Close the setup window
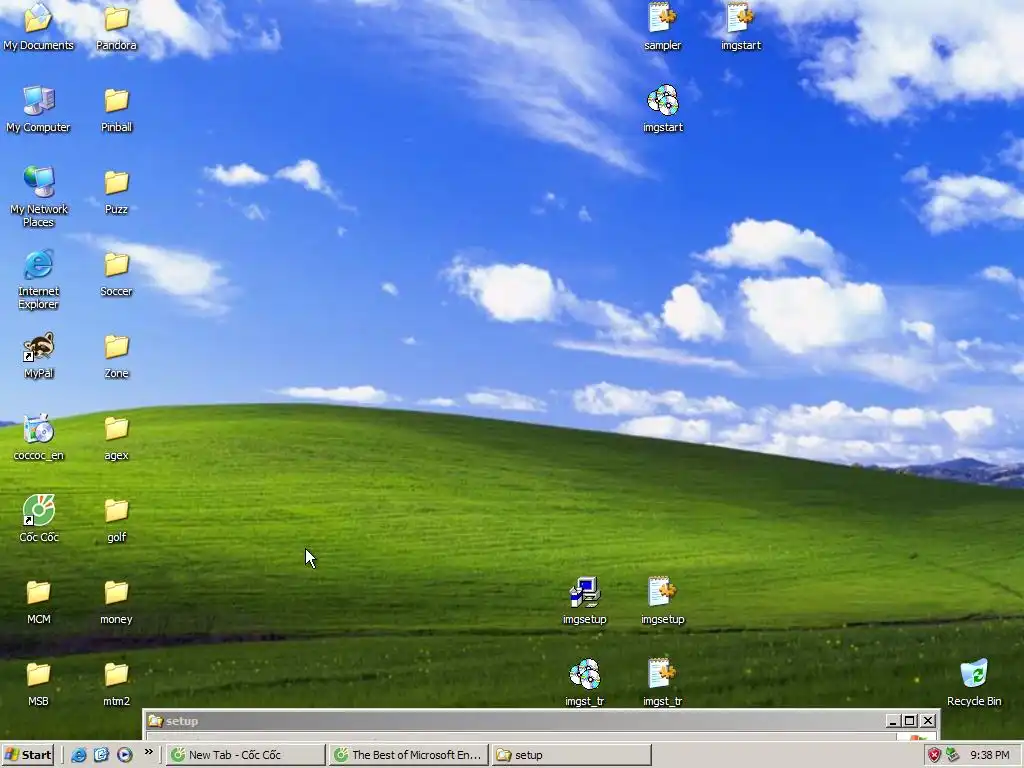Viewport: 1024px width, 768px height. tap(928, 720)
